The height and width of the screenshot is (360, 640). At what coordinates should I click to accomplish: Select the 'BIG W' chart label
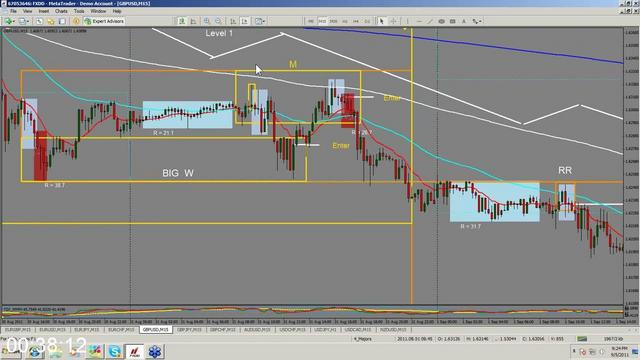coord(178,173)
